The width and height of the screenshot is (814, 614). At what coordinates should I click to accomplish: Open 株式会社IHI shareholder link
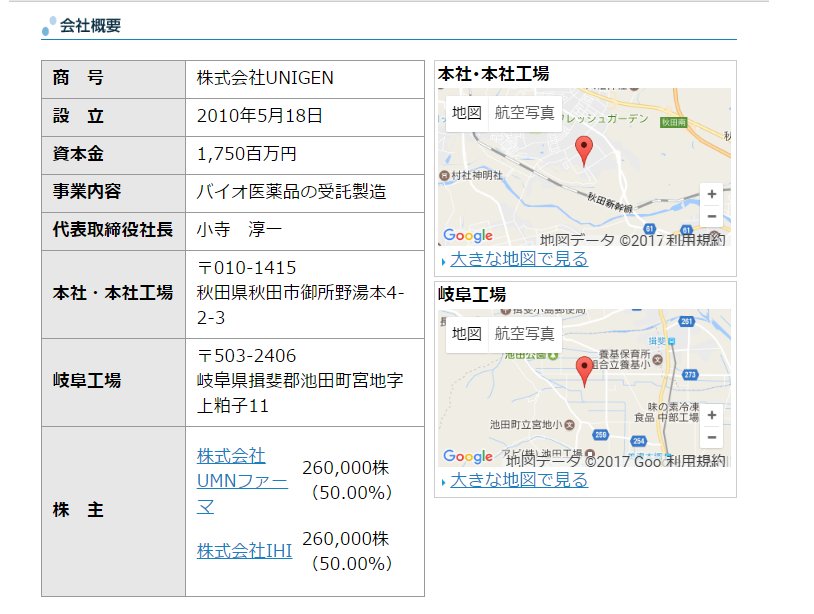[x=245, y=551]
